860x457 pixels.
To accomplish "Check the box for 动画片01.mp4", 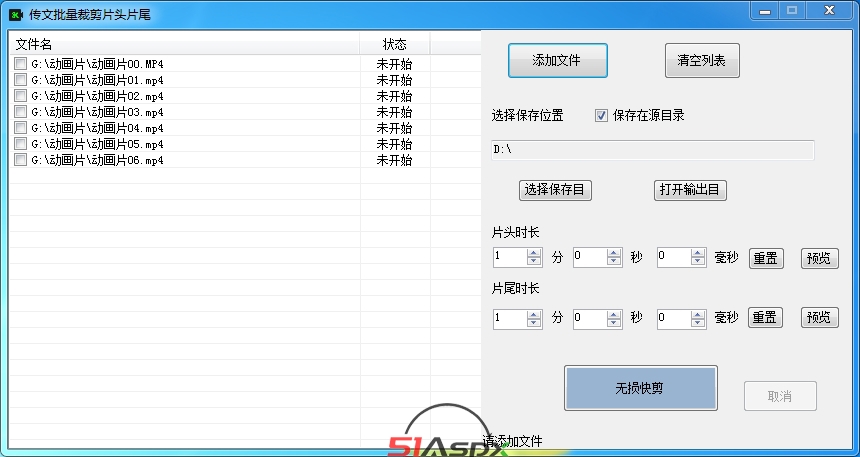I will pos(20,80).
